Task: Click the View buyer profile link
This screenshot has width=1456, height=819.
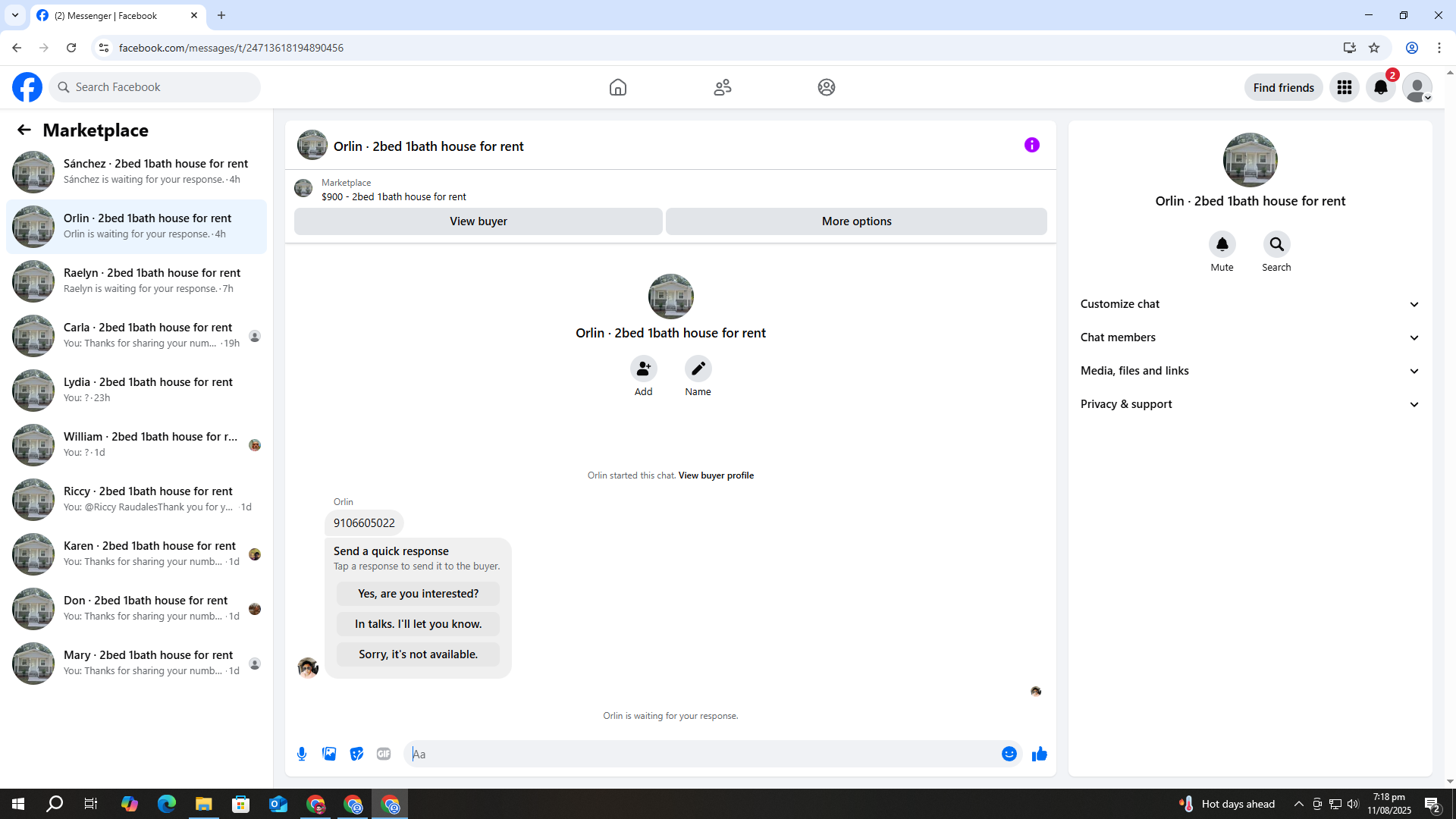Action: [715, 475]
